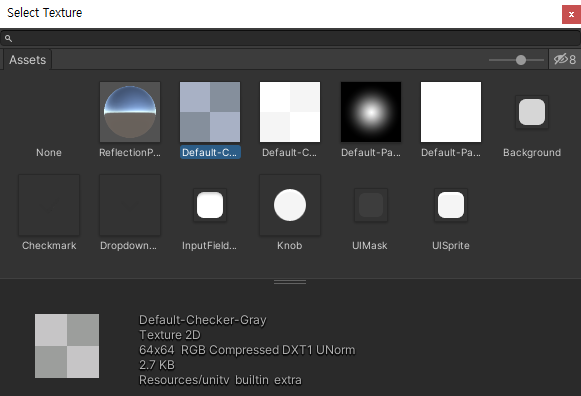Select the ReflectionProbe sphere texture thumbnail
Screen dimensions: 581x396
tap(130, 112)
